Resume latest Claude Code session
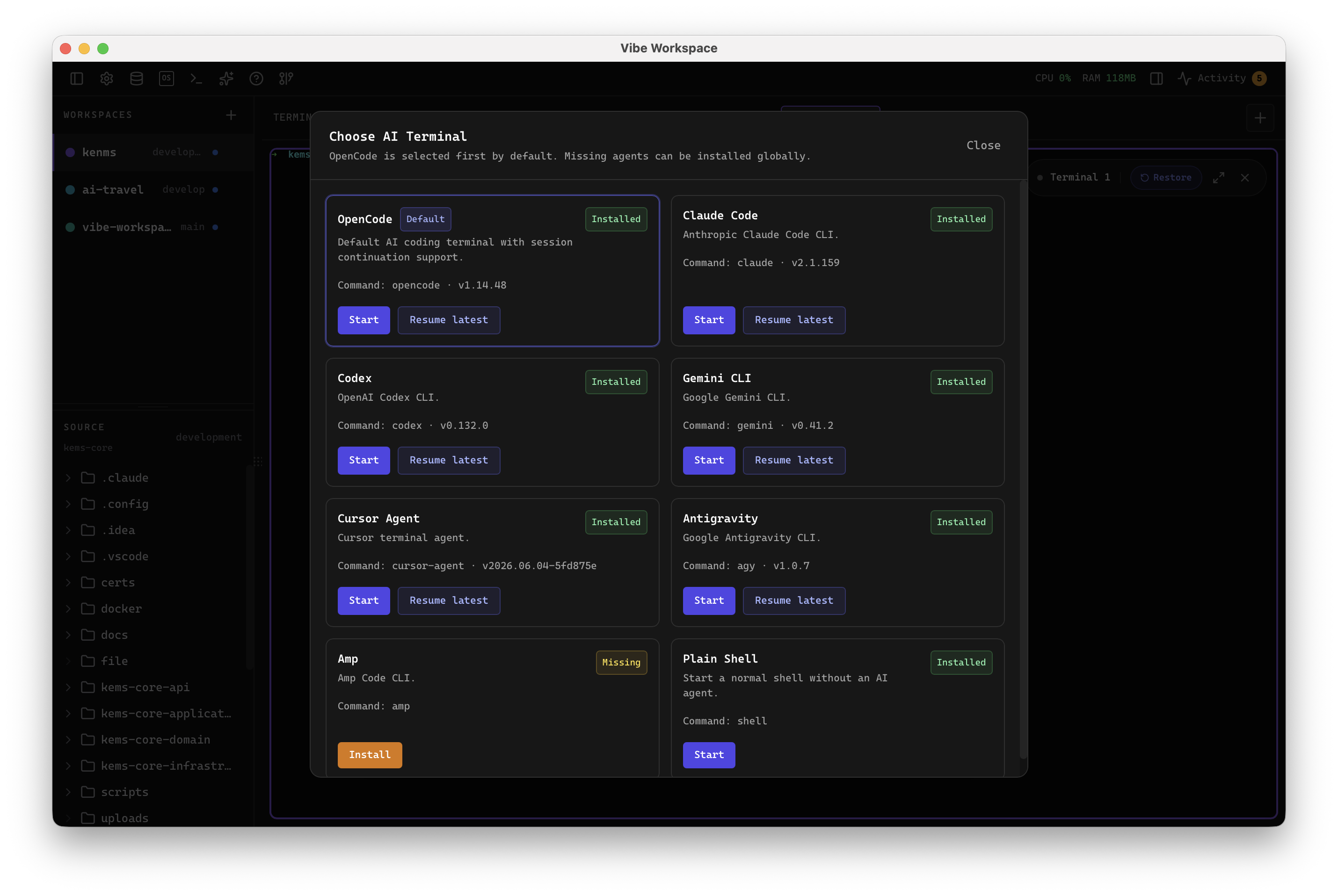Image resolution: width=1338 pixels, height=896 pixels. tap(794, 320)
